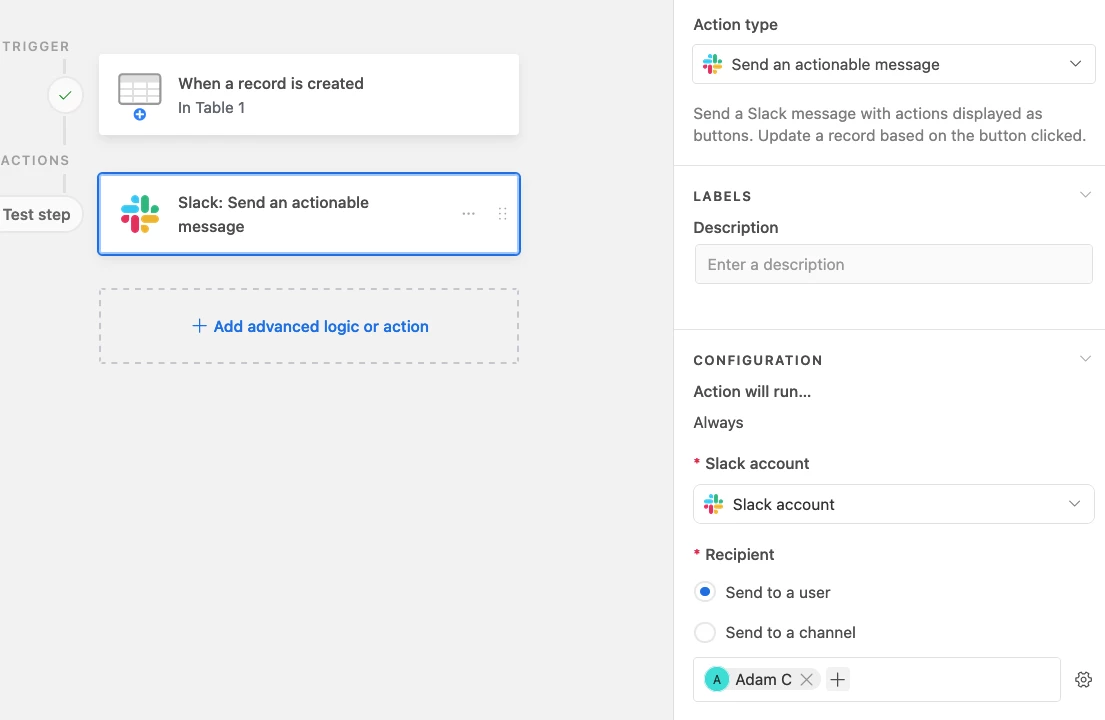Click the recipient input field
1105x720 pixels.
877,679
